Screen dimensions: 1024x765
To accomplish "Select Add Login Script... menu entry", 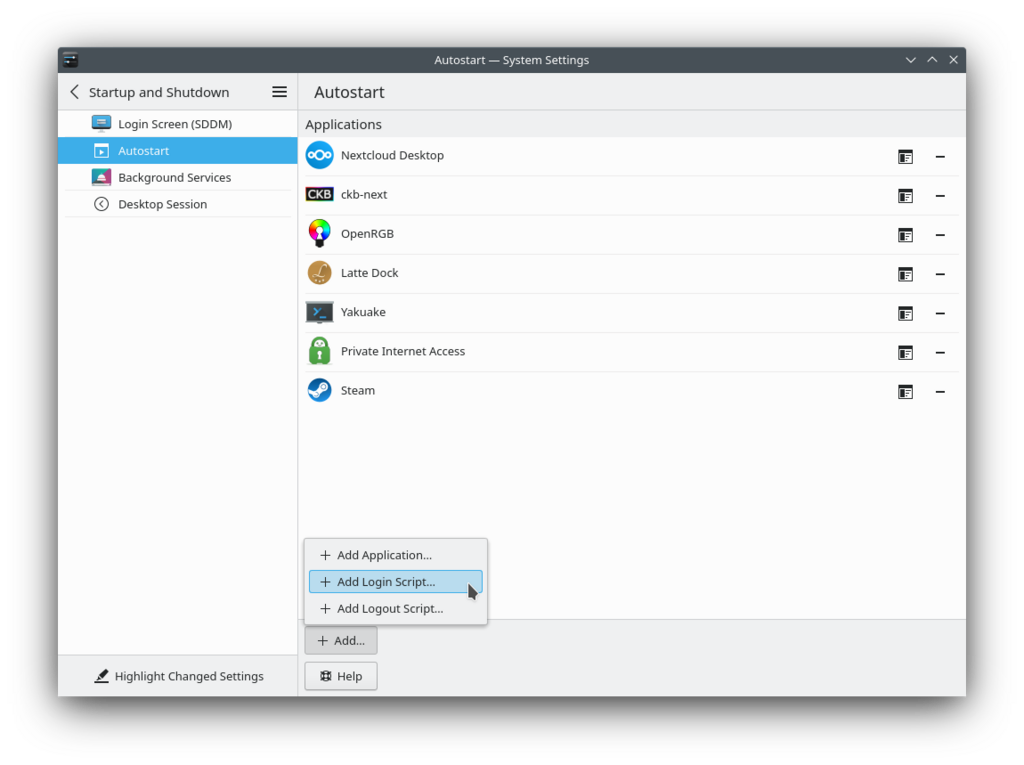I will 386,582.
